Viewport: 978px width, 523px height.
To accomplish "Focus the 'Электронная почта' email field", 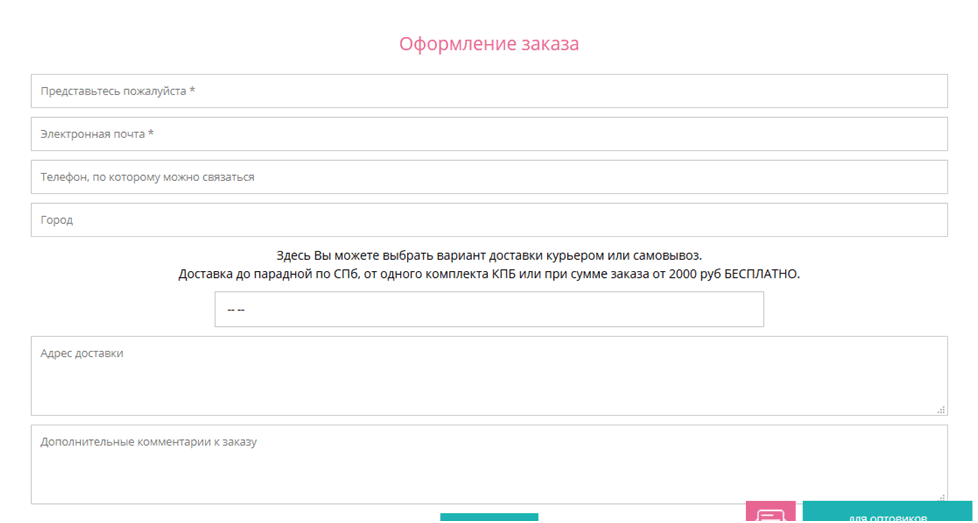I will click(489, 134).
